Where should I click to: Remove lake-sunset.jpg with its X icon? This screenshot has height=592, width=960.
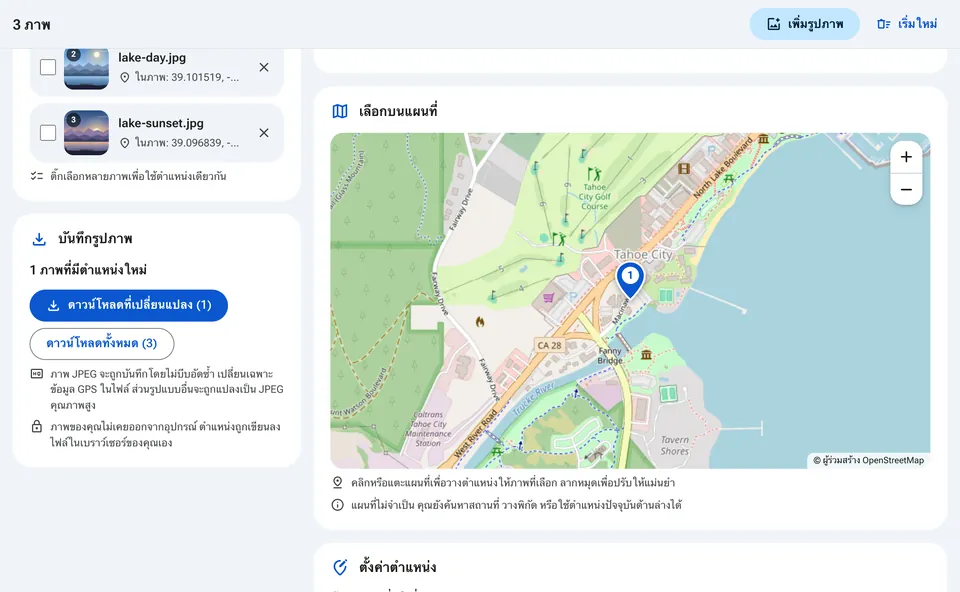coord(264,133)
